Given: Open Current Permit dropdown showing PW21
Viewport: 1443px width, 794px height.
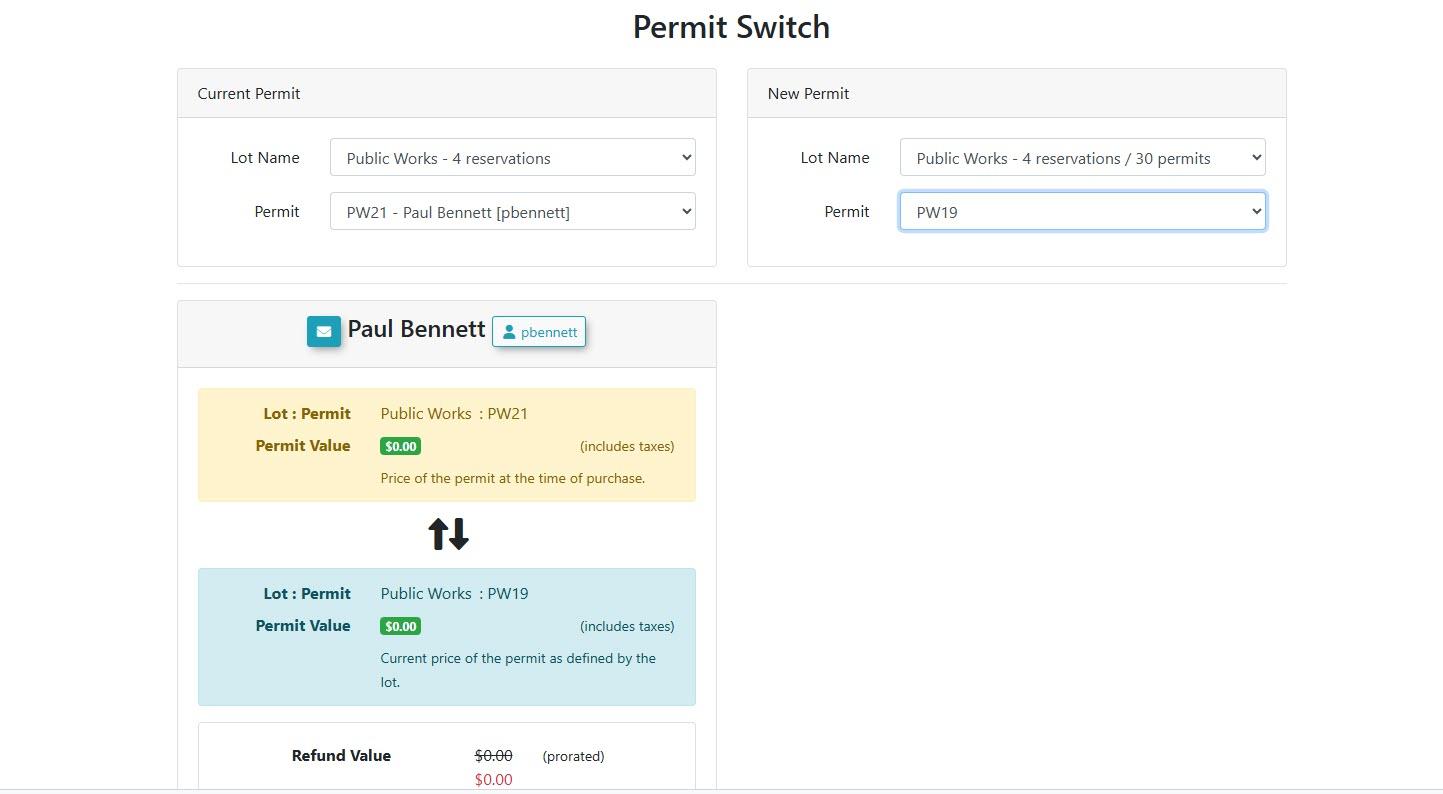Looking at the screenshot, I should [513, 212].
